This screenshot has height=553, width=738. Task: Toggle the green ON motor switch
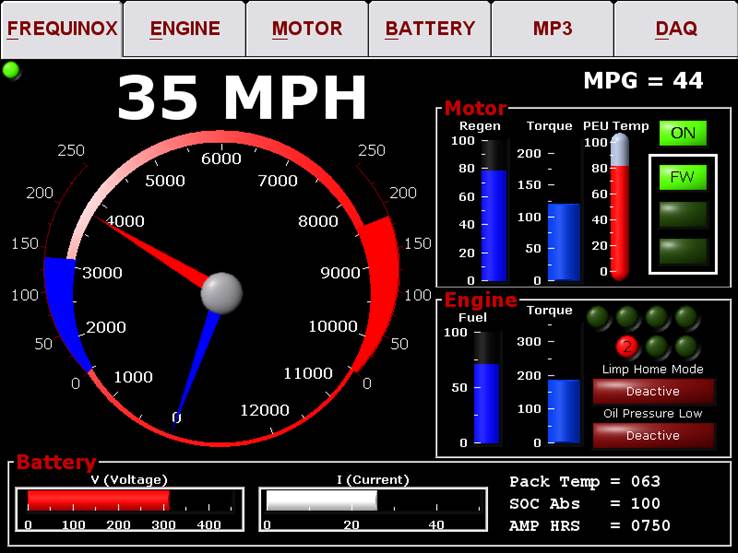pos(683,133)
